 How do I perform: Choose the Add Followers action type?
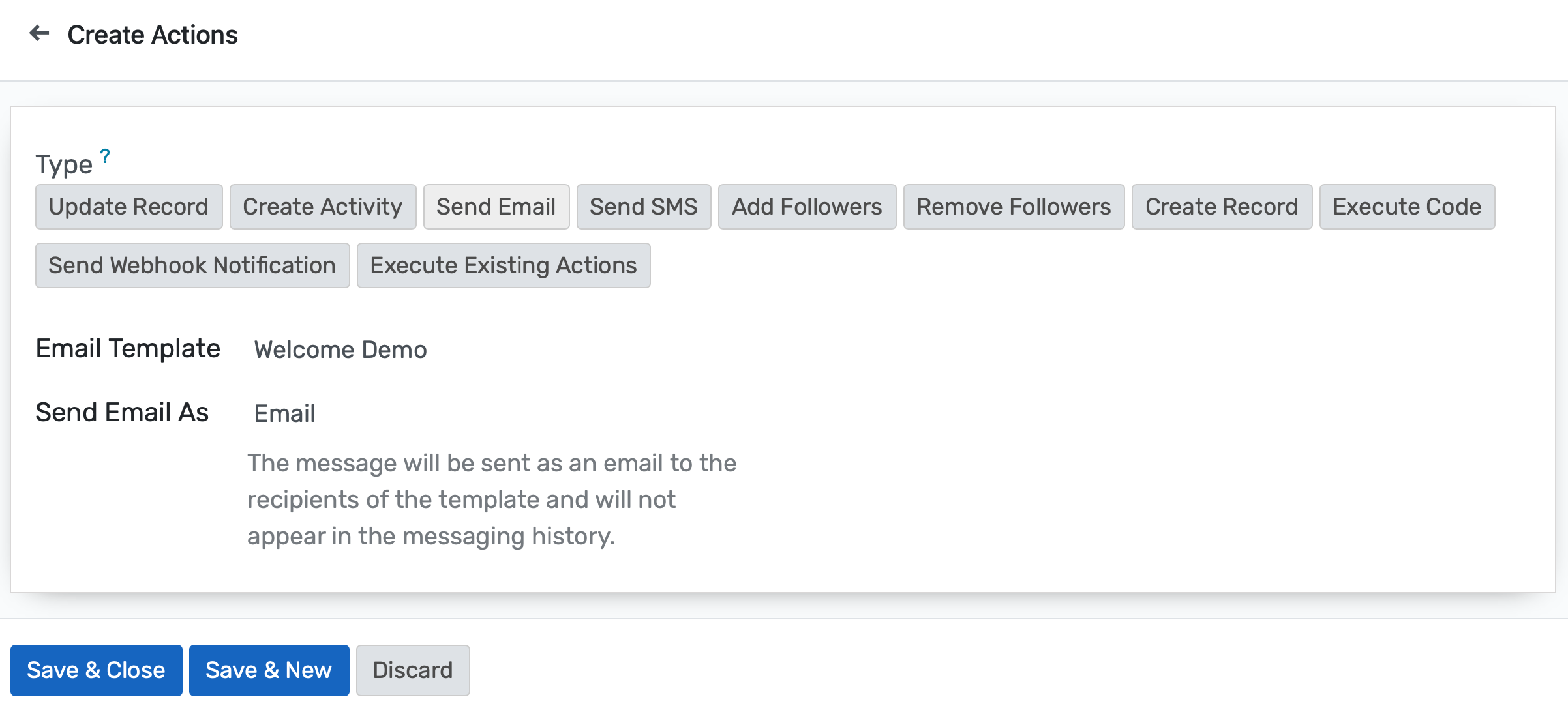point(807,206)
